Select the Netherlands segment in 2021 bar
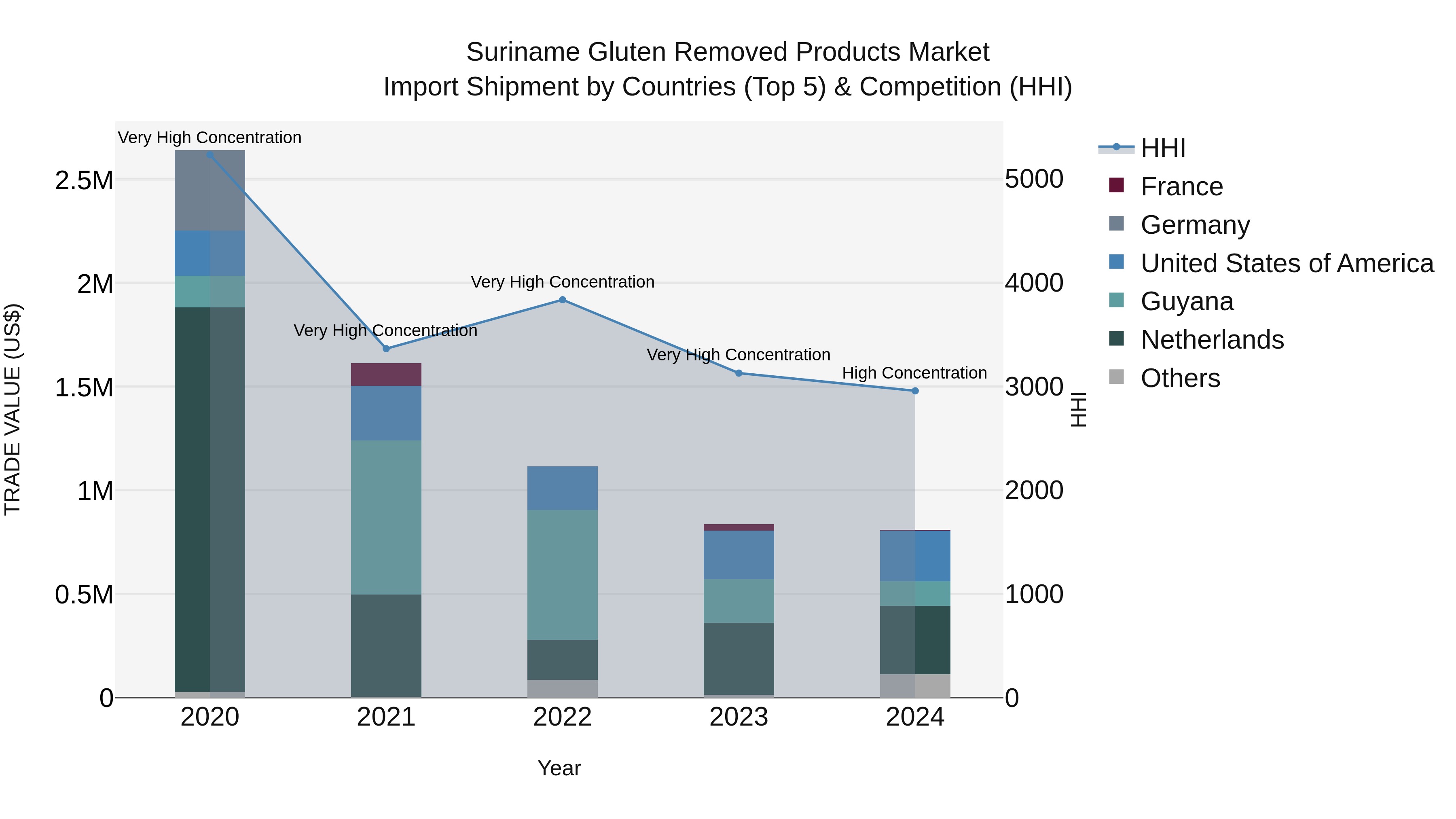This screenshot has width=1456, height=819. (386, 645)
